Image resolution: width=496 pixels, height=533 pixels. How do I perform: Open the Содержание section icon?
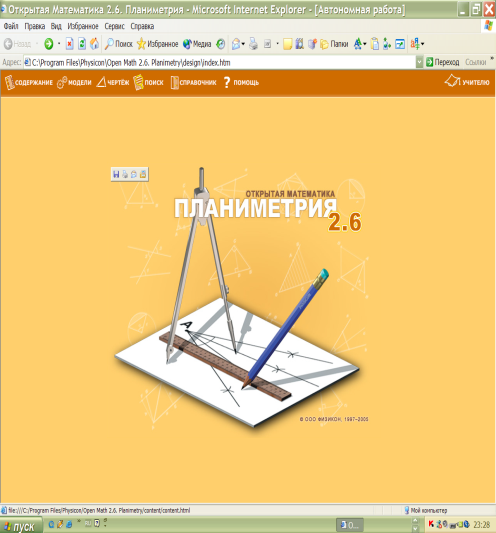pyautogui.click(x=10, y=83)
